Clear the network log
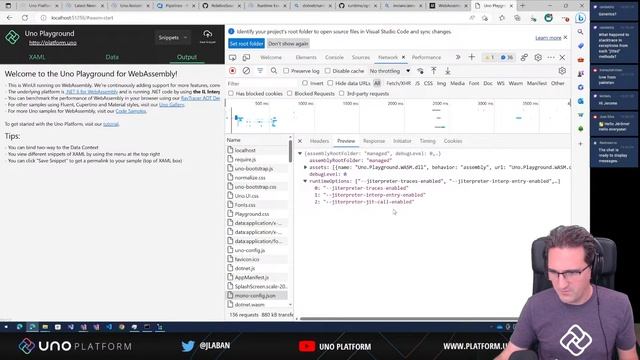Screen dimensions: 640x360 click(246, 71)
